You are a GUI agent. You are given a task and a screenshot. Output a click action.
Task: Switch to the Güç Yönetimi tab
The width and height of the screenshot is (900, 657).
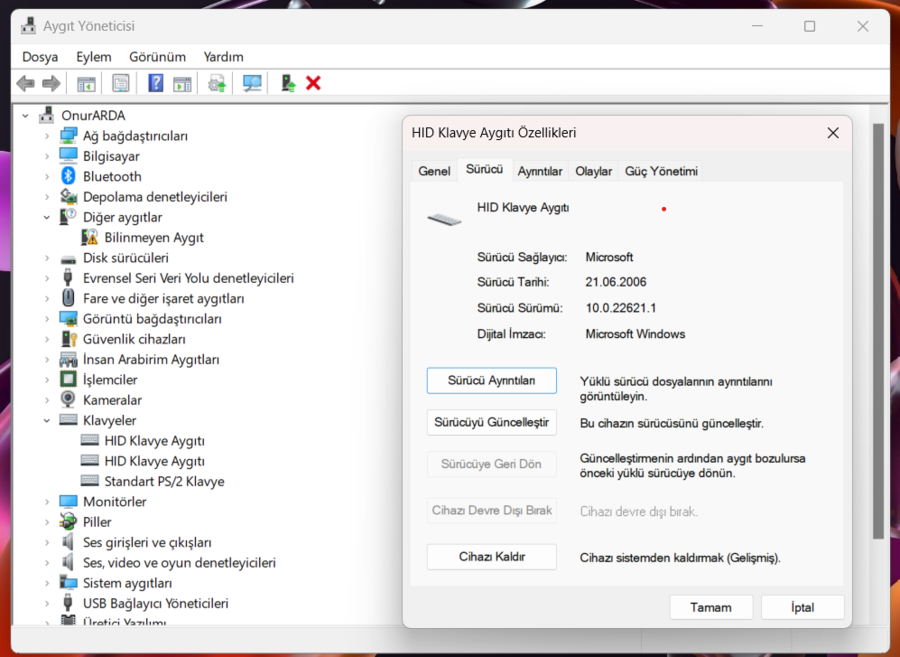pos(661,171)
